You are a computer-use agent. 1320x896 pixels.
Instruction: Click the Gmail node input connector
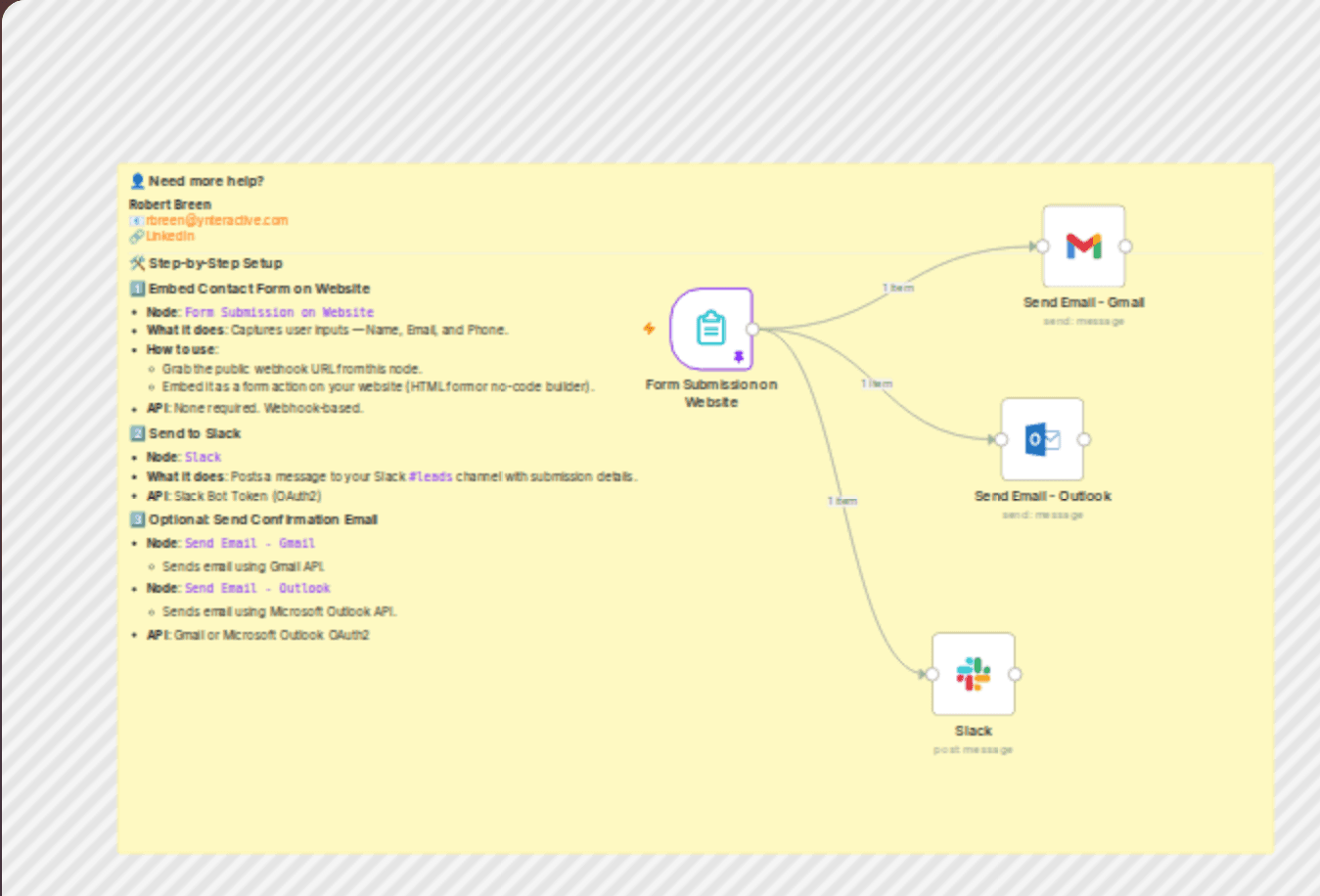point(1043,246)
